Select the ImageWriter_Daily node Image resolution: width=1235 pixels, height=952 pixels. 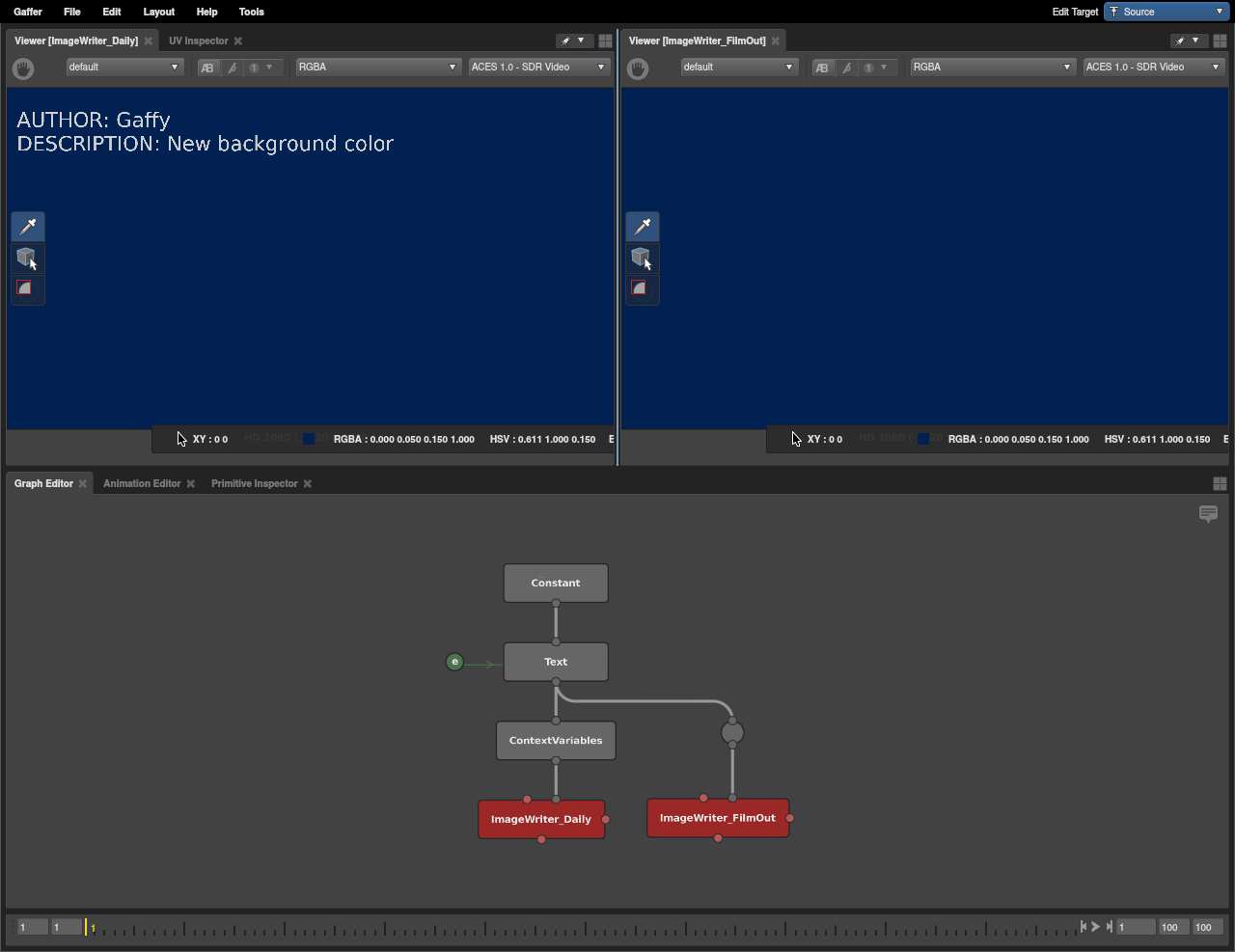click(x=540, y=819)
